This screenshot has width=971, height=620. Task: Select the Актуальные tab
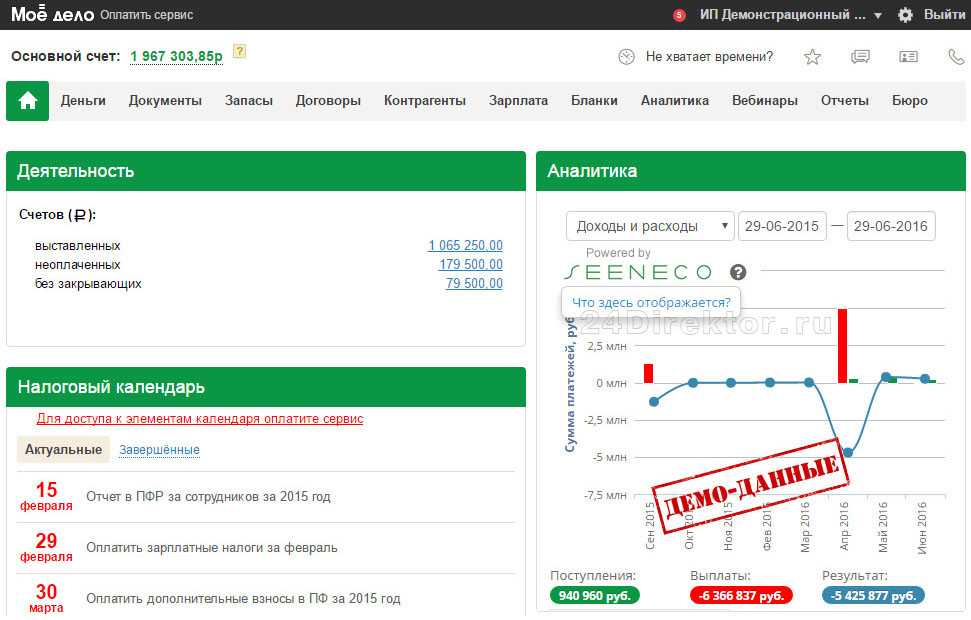63,450
